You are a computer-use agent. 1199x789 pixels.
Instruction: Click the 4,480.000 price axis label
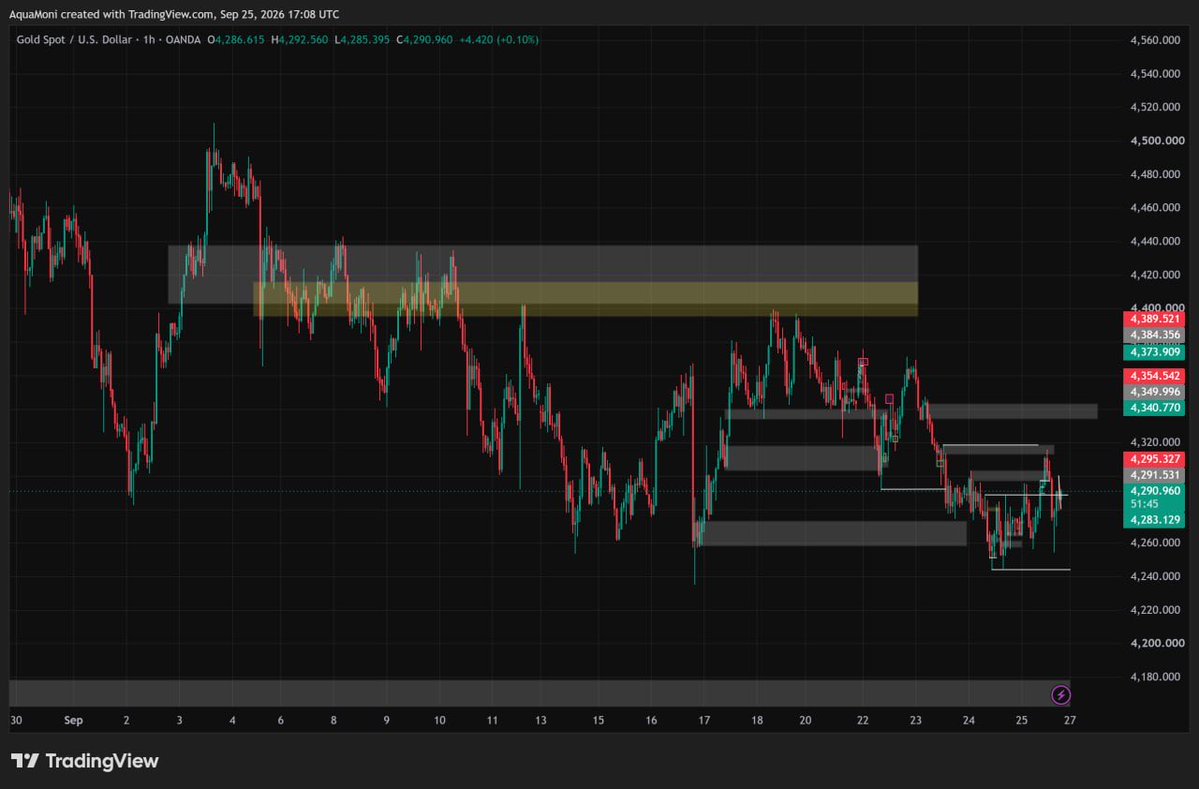(1155, 174)
